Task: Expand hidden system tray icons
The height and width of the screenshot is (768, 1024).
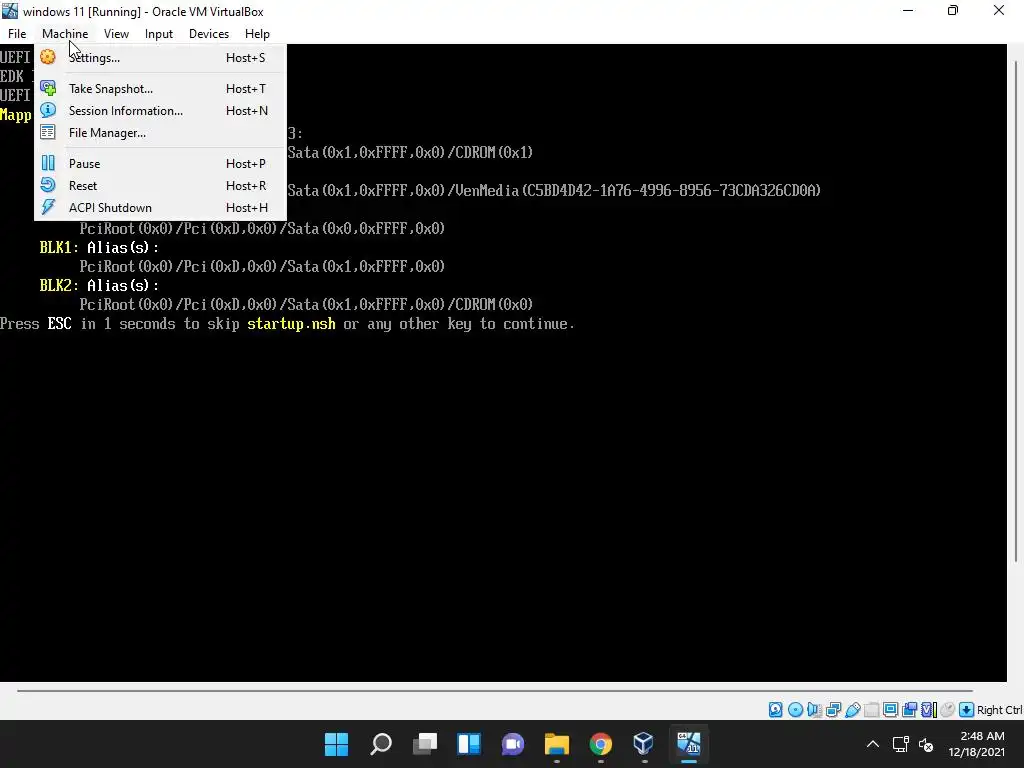Action: pyautogui.click(x=872, y=744)
